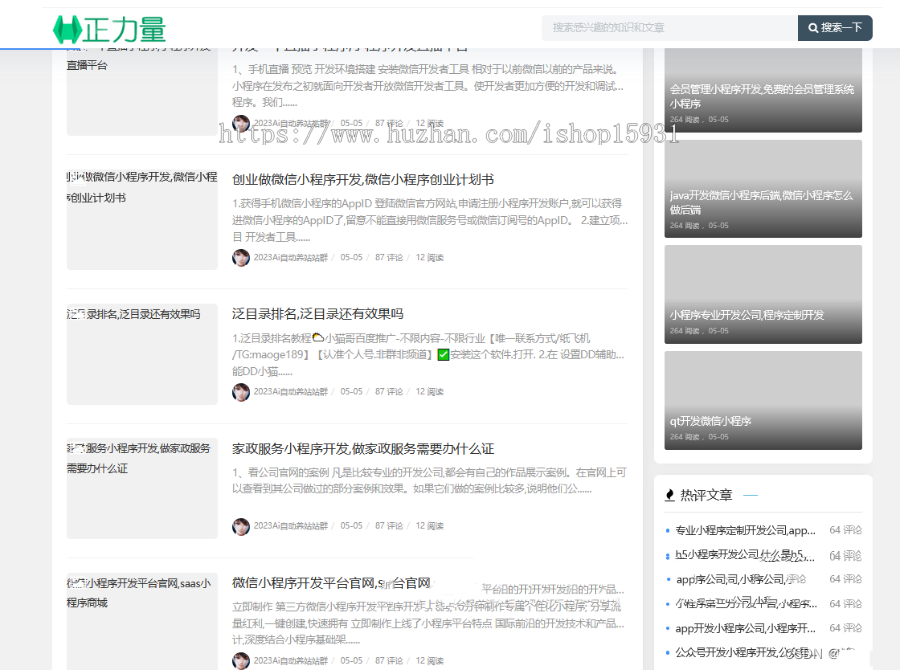
Task: Click the 热评文章 section heading
Action: click(706, 495)
